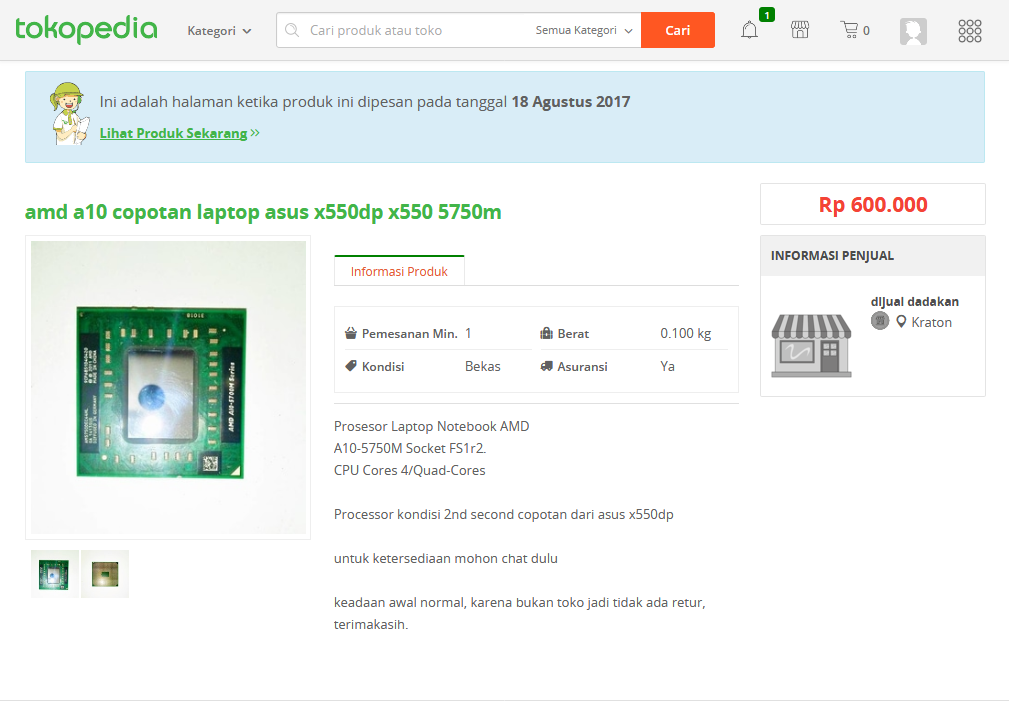Open the Tokopedia logo homepage
The height and width of the screenshot is (703, 1009).
click(86, 29)
